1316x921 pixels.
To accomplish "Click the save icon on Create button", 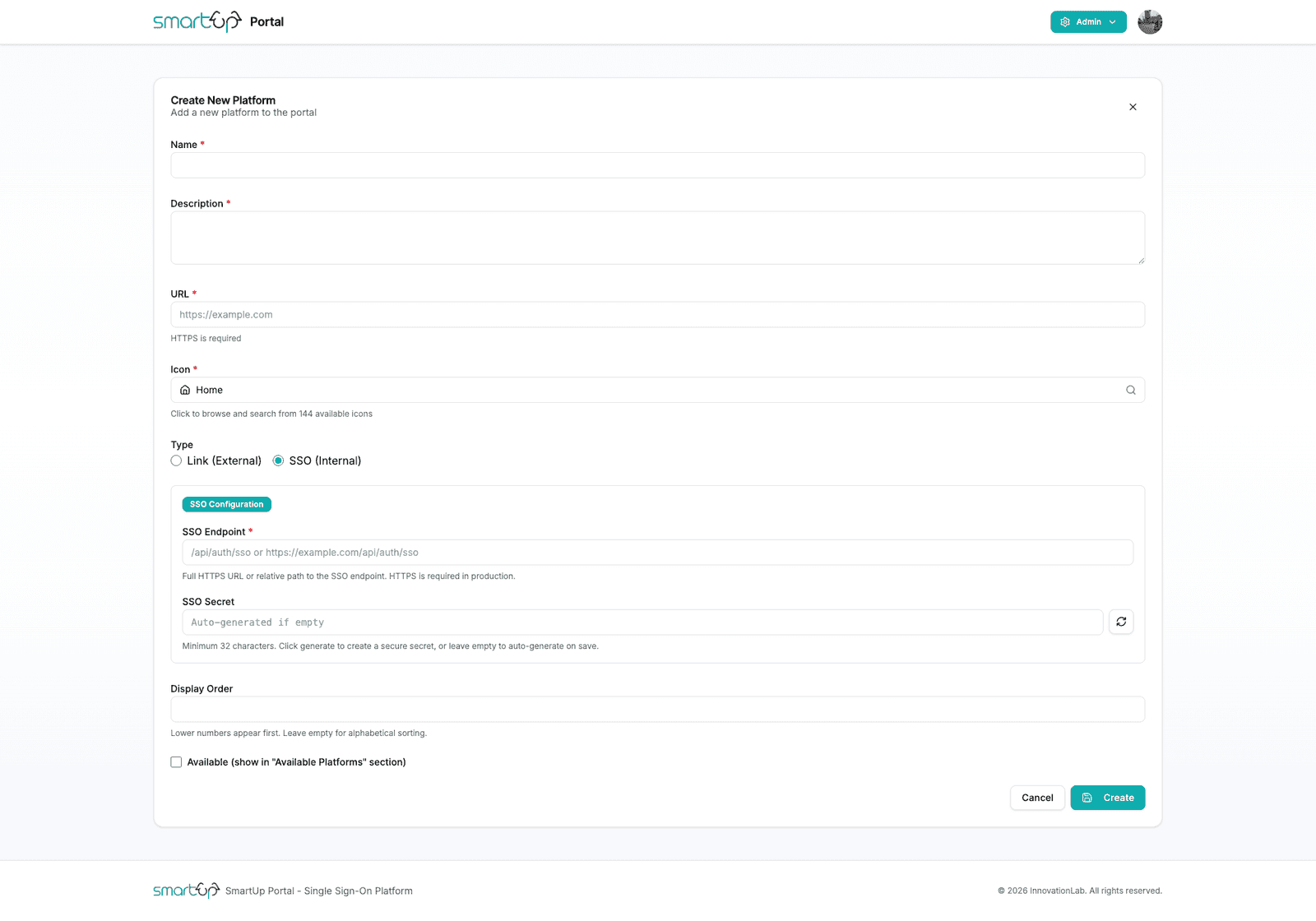I will point(1087,798).
